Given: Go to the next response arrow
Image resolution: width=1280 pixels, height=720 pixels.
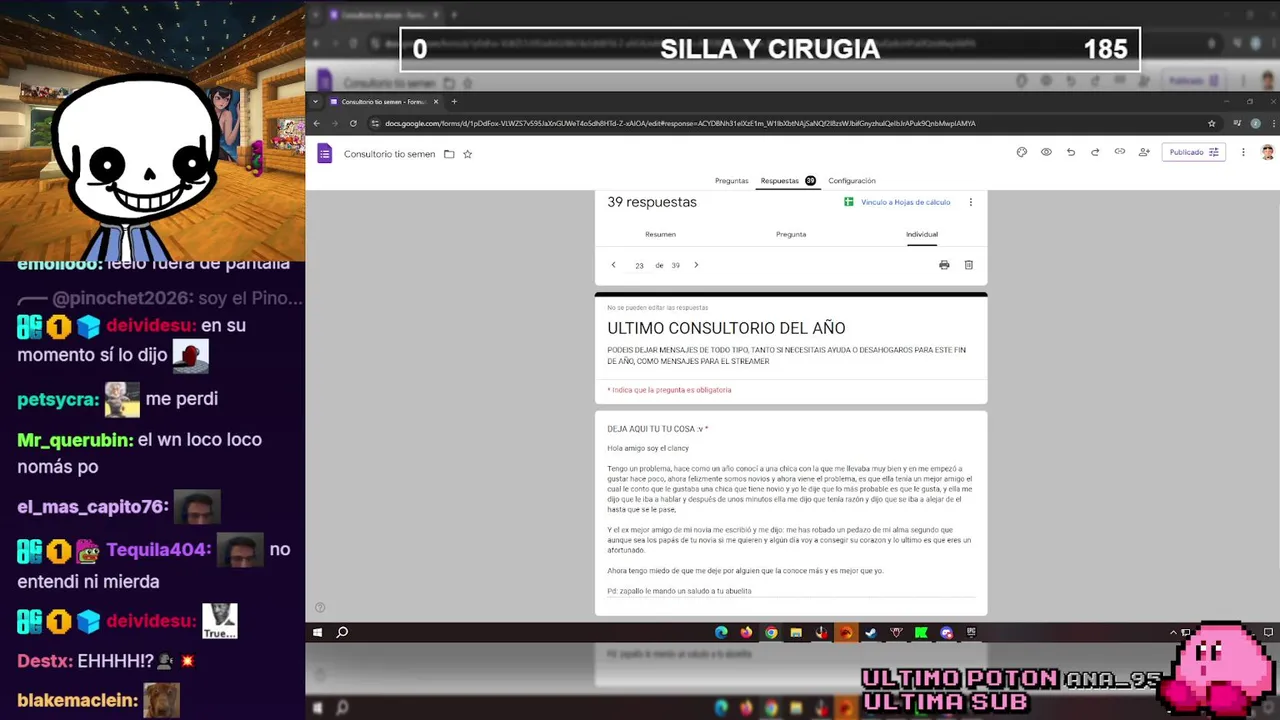Looking at the screenshot, I should click(696, 265).
